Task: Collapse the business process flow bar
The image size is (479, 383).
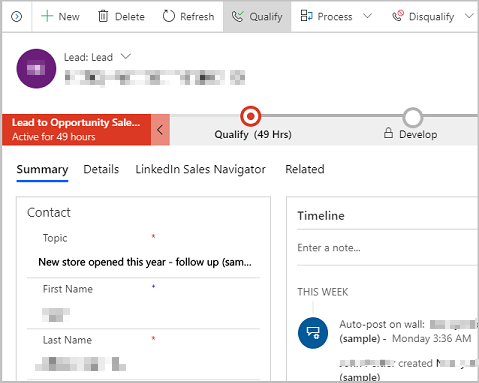Action: coord(160,130)
